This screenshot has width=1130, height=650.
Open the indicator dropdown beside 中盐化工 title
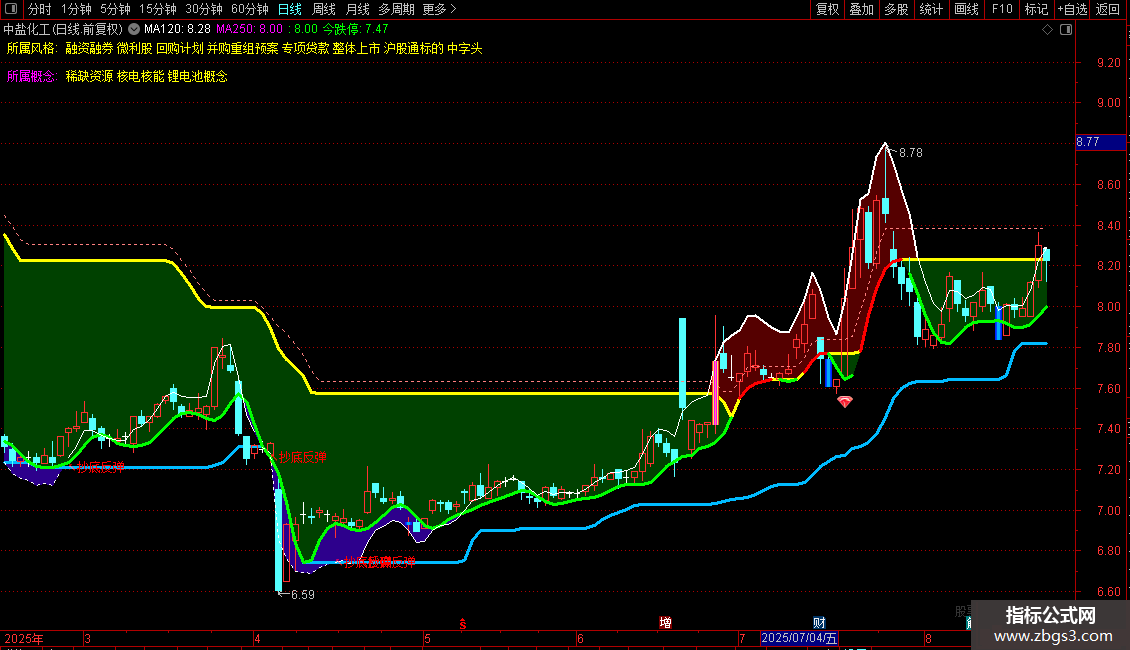click(134, 29)
